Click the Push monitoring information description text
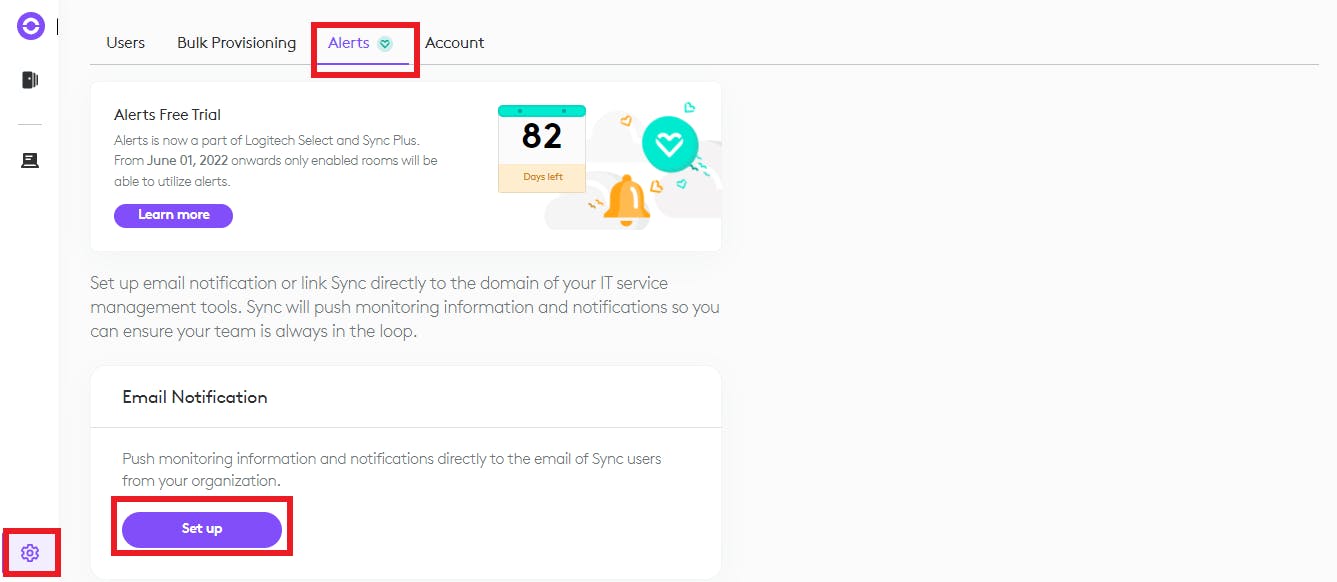The image size is (1337, 582). coord(391,469)
